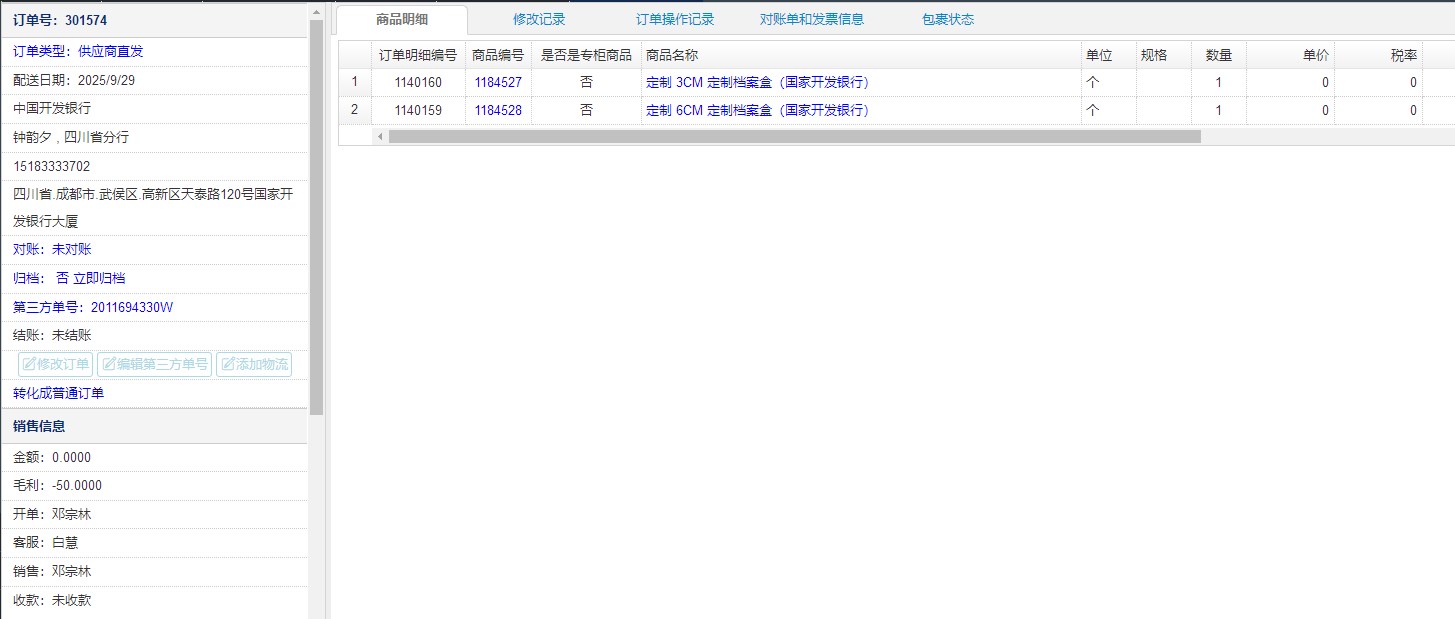
Task: Open product number 1184528 link
Action: tap(497, 110)
